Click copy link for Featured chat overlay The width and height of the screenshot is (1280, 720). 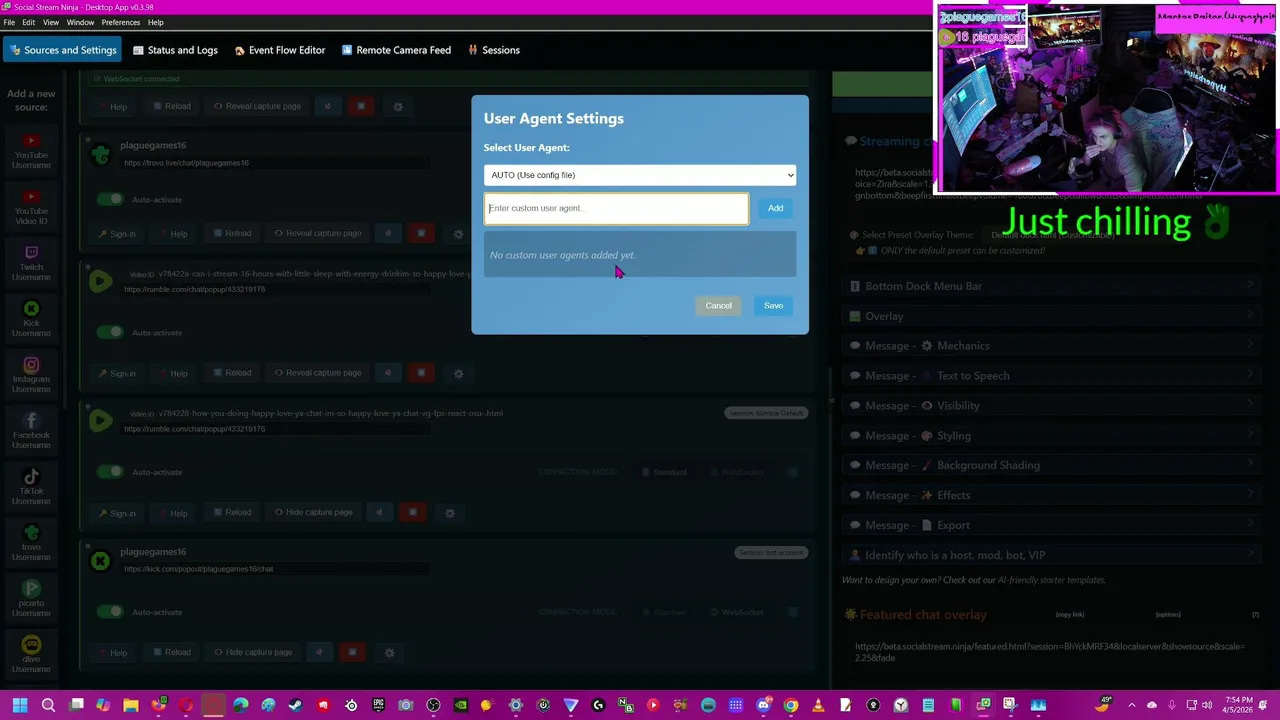tap(1069, 615)
